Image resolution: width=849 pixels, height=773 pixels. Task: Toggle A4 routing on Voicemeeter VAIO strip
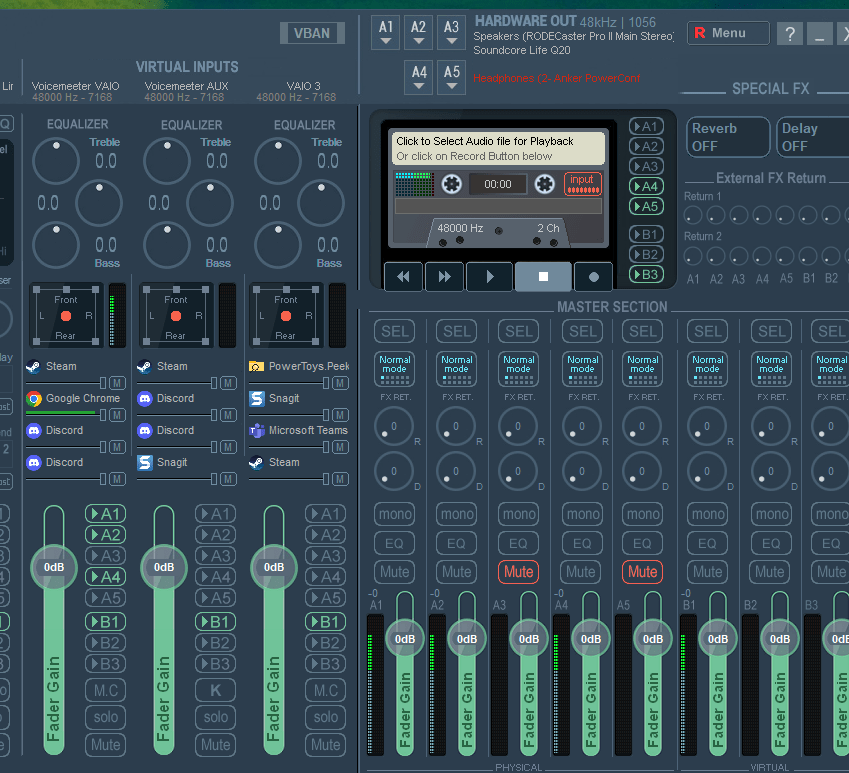tap(106, 577)
